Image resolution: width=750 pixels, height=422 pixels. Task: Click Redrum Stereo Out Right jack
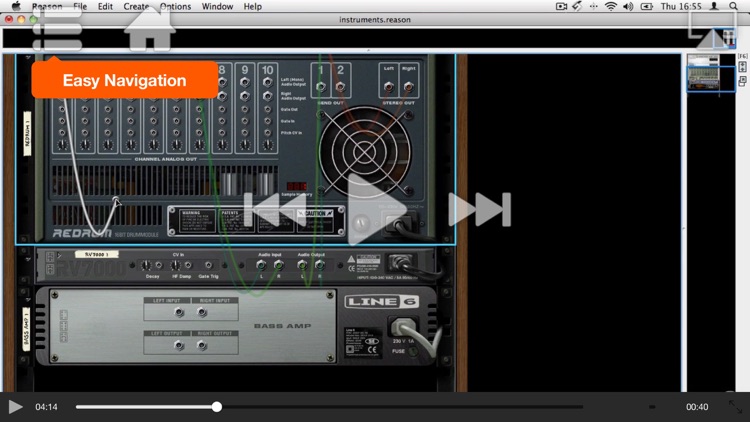[408, 87]
